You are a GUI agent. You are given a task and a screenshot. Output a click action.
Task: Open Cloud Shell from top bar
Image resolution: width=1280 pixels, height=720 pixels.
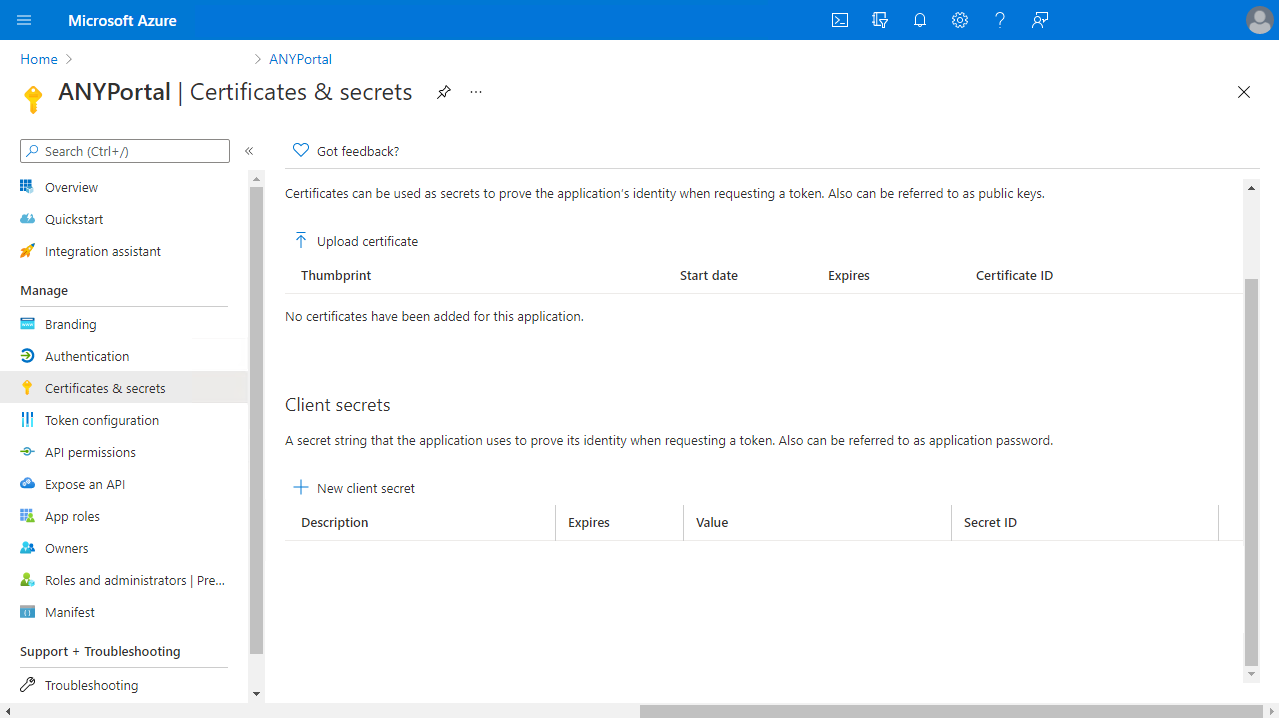[840, 20]
